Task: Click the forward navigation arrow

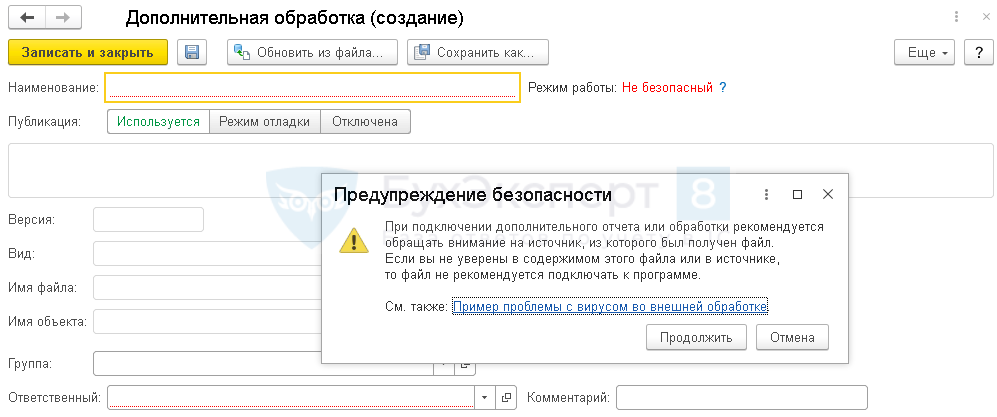Action: click(x=63, y=18)
